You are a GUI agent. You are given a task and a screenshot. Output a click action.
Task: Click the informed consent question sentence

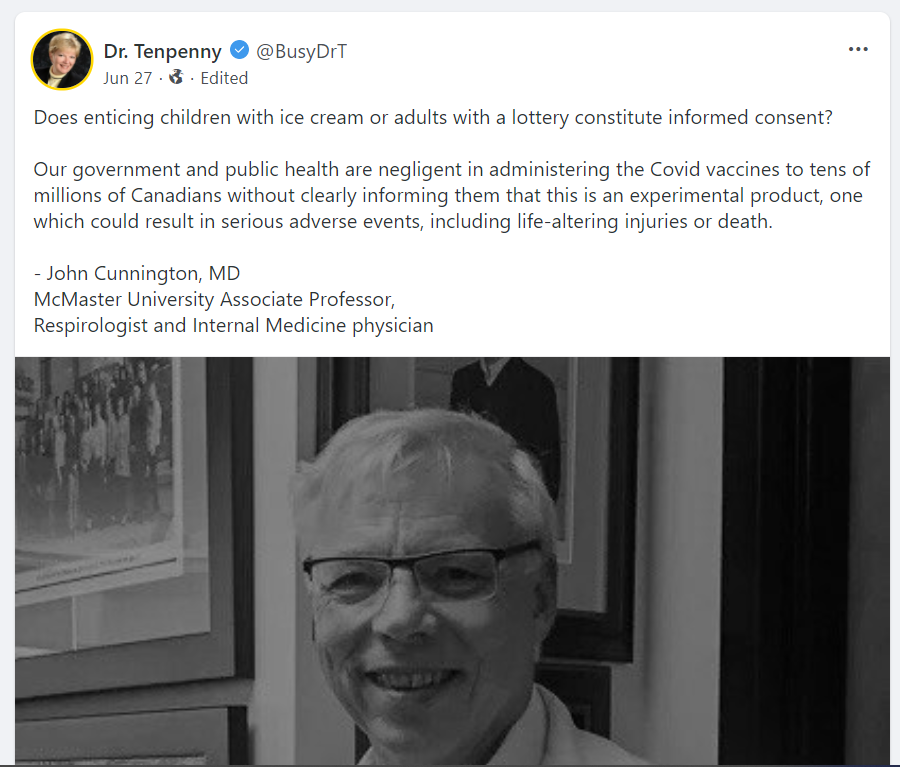pos(433,118)
